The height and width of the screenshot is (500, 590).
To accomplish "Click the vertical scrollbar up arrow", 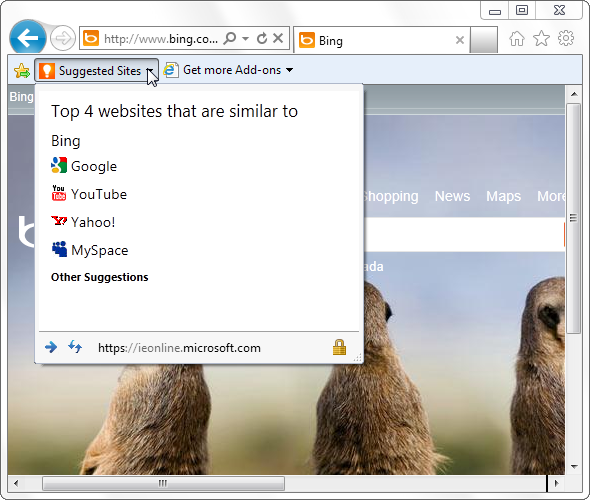I will click(574, 94).
